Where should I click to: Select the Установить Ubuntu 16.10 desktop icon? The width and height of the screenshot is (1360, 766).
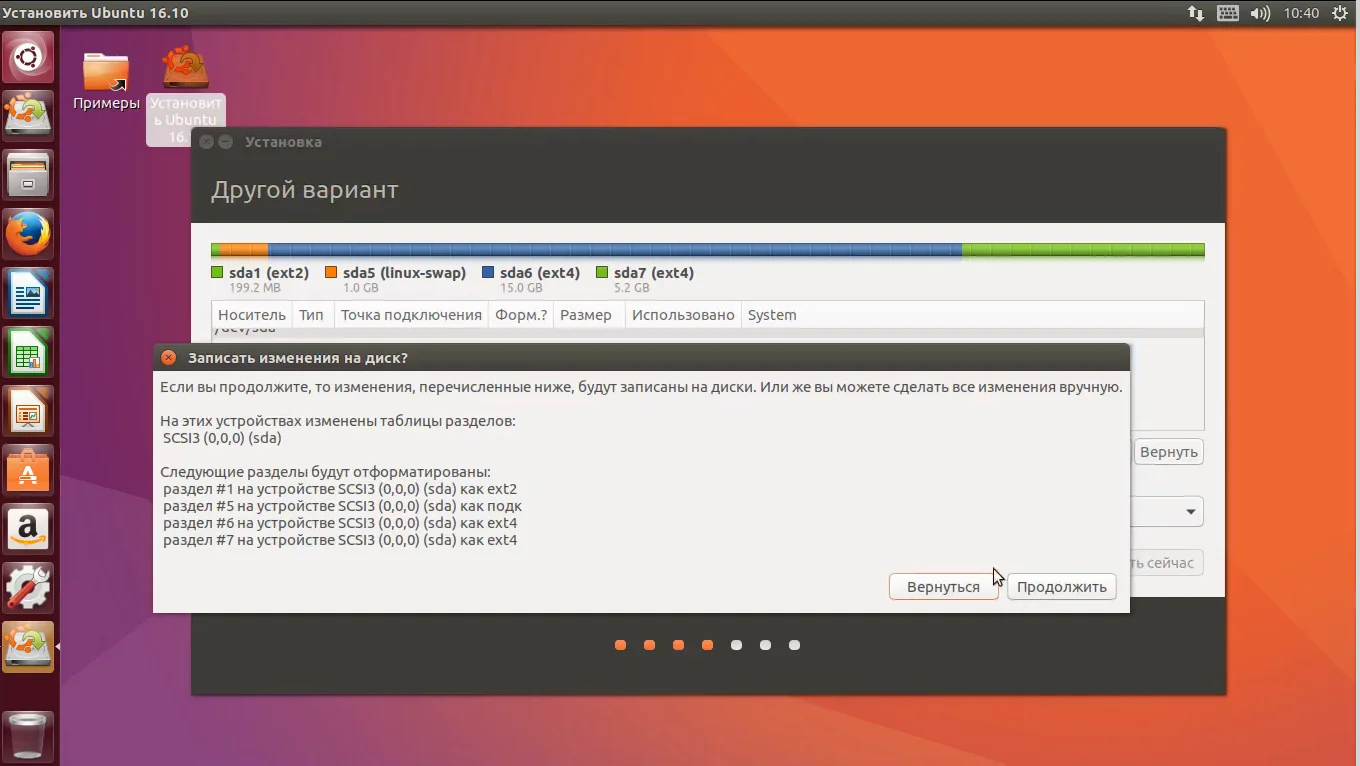point(186,95)
